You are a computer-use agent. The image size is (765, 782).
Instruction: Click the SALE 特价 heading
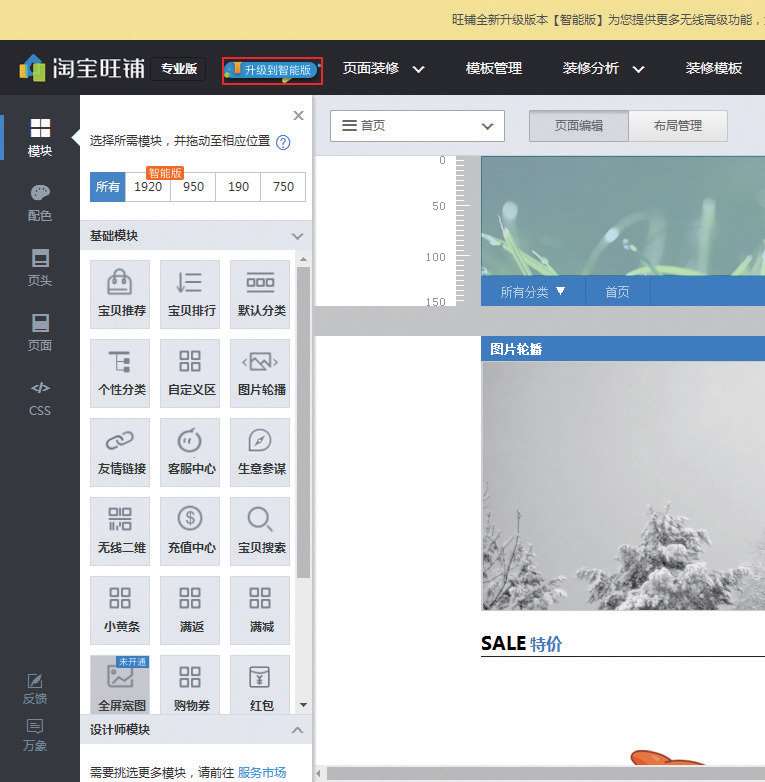click(521, 644)
